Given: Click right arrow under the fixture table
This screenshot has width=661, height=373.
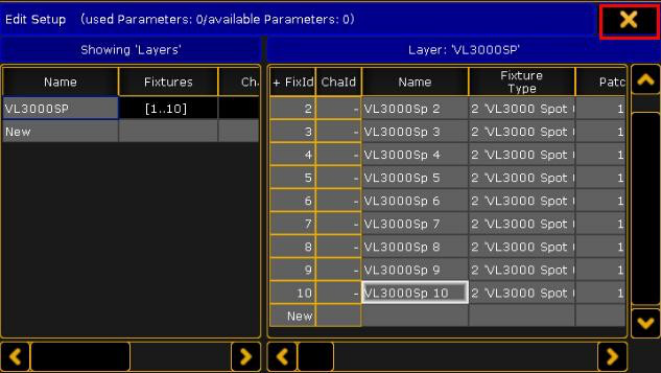Looking at the screenshot, I should (612, 357).
